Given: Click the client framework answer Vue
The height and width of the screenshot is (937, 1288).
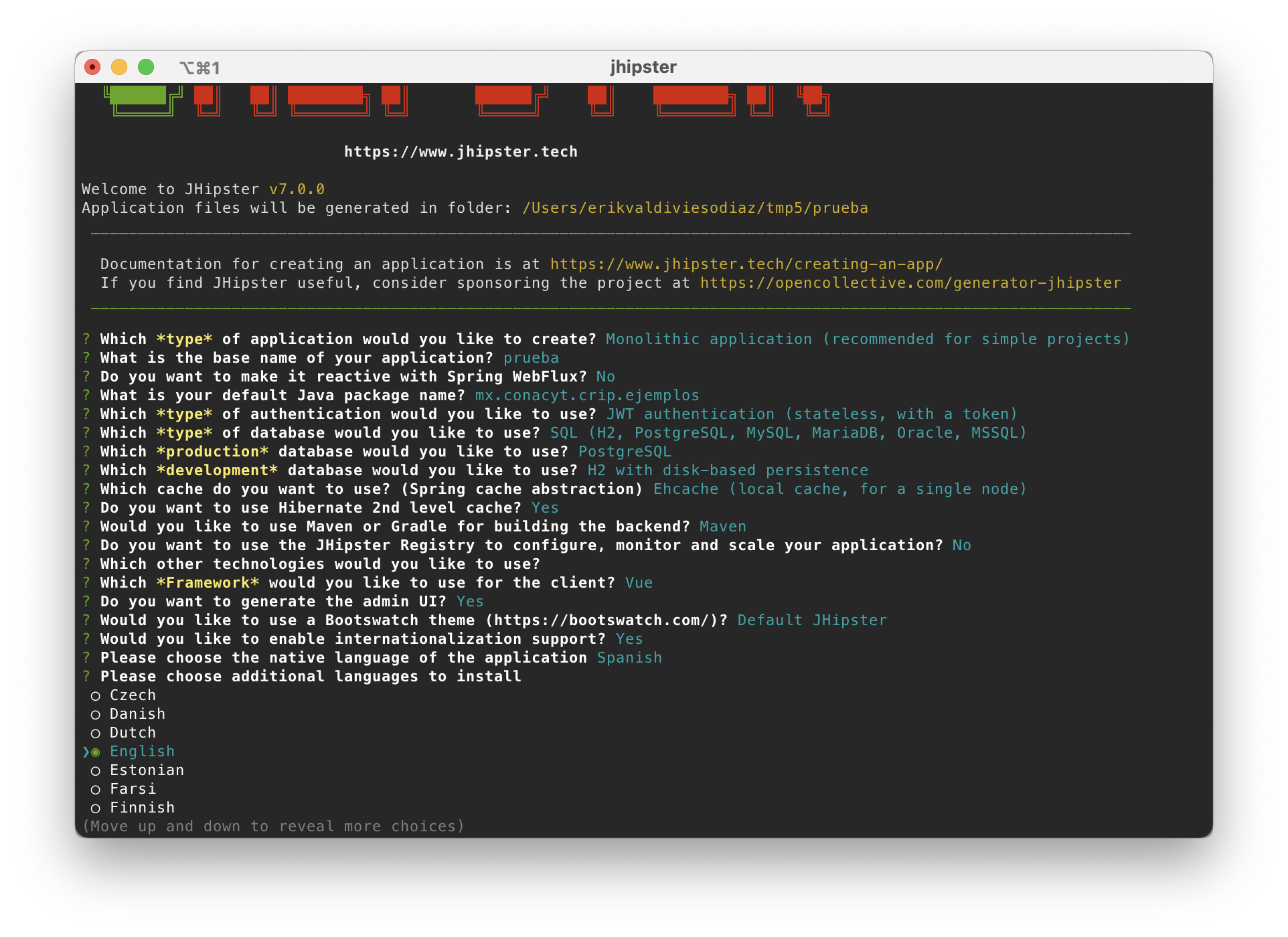Looking at the screenshot, I should pos(639,583).
